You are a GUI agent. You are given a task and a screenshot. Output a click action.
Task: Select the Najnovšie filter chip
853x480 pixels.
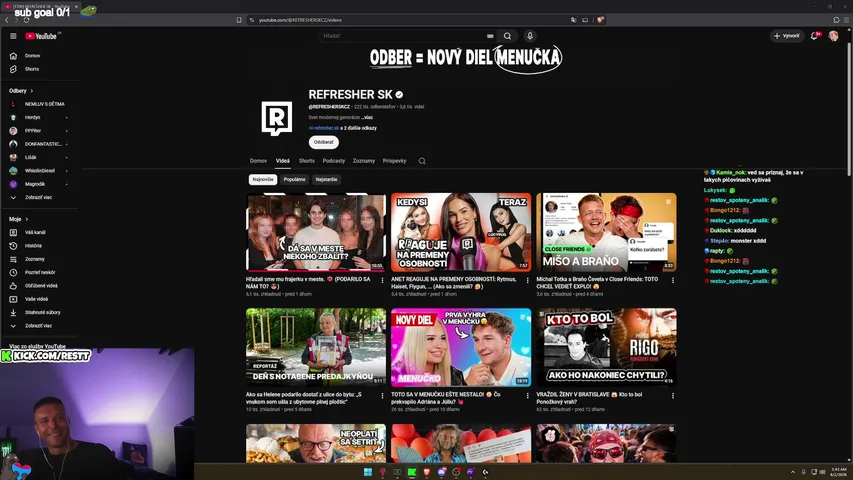pyautogui.click(x=263, y=180)
